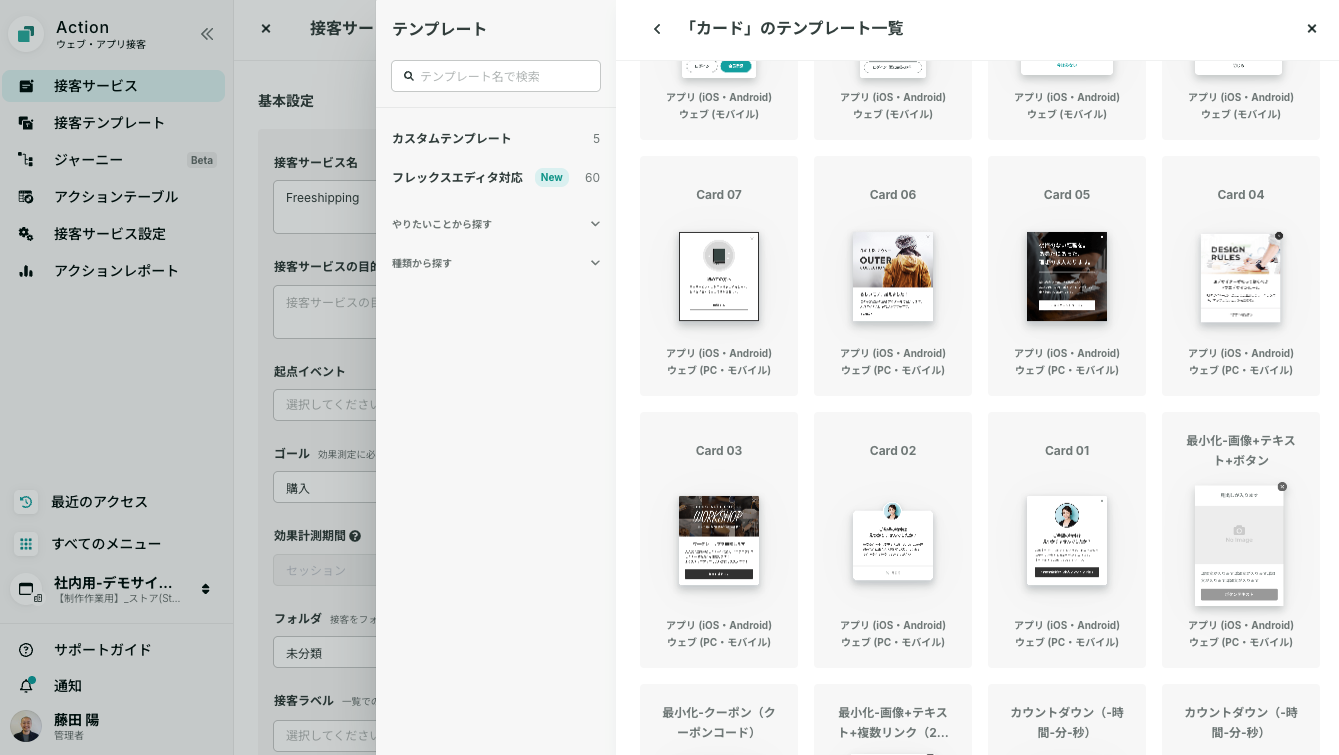Click the 藤田 陽 user avatar
This screenshot has width=1339, height=755.
click(26, 727)
